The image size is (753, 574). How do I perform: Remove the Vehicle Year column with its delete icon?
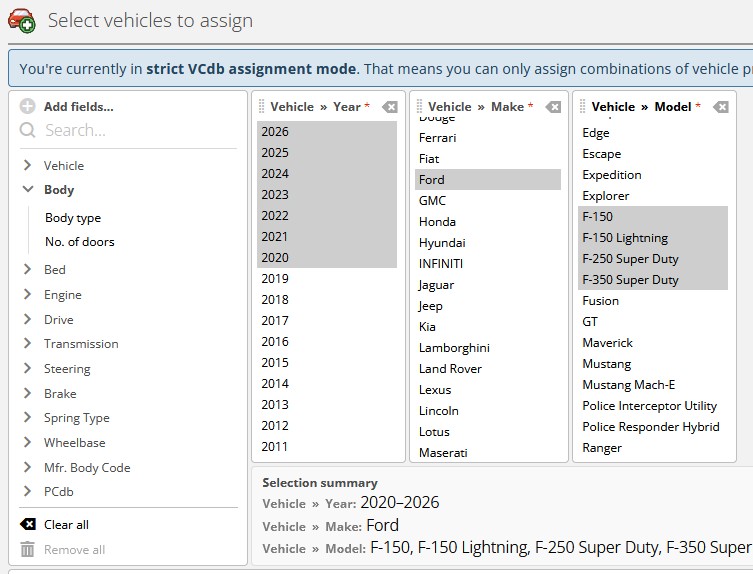click(390, 107)
